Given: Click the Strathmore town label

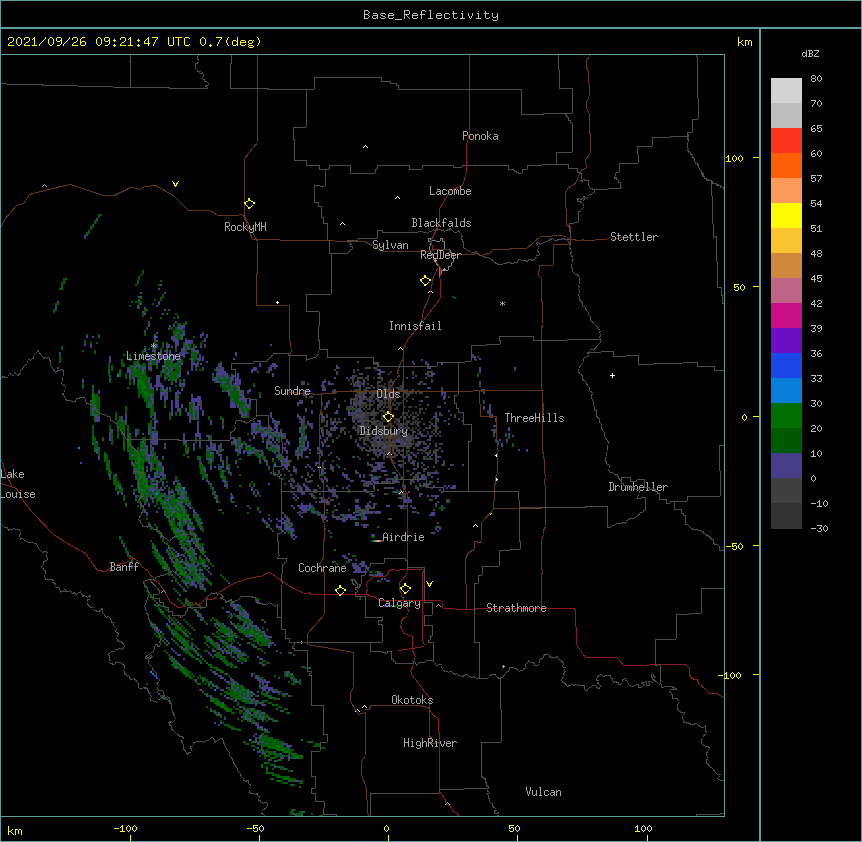Looking at the screenshot, I should pos(516,608).
